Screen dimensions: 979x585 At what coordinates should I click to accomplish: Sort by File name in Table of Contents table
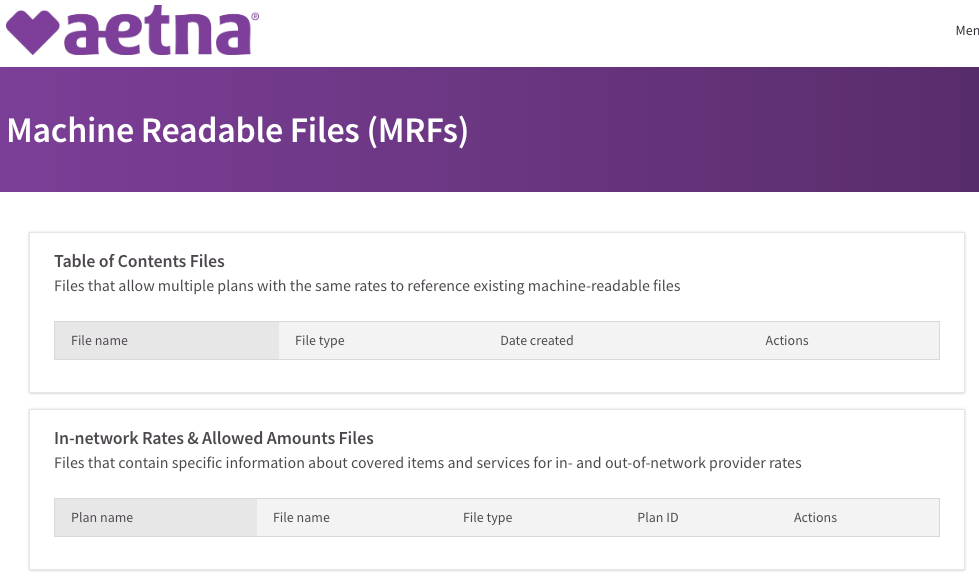tap(99, 341)
